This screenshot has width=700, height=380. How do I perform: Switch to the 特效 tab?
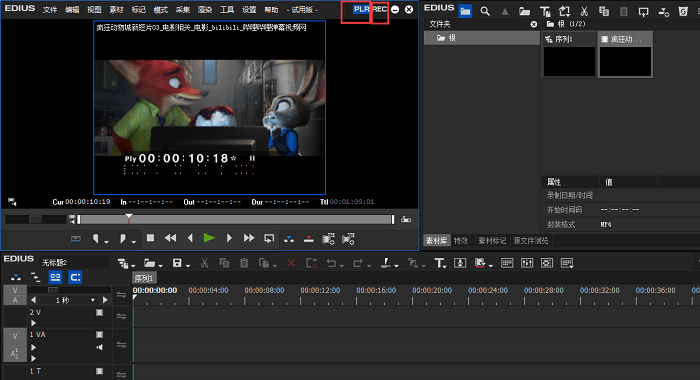[x=461, y=241]
